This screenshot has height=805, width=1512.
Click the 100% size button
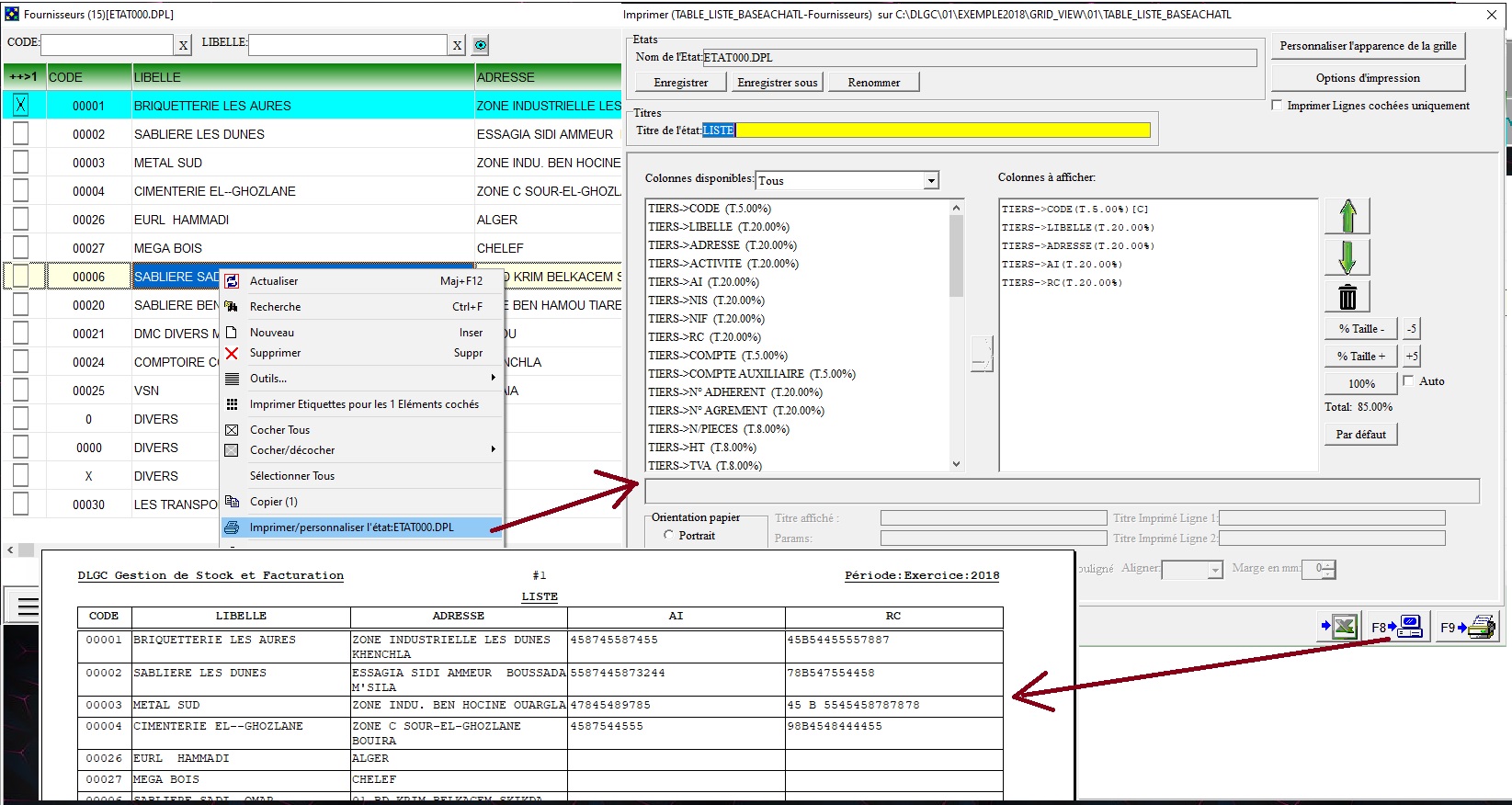1361,384
